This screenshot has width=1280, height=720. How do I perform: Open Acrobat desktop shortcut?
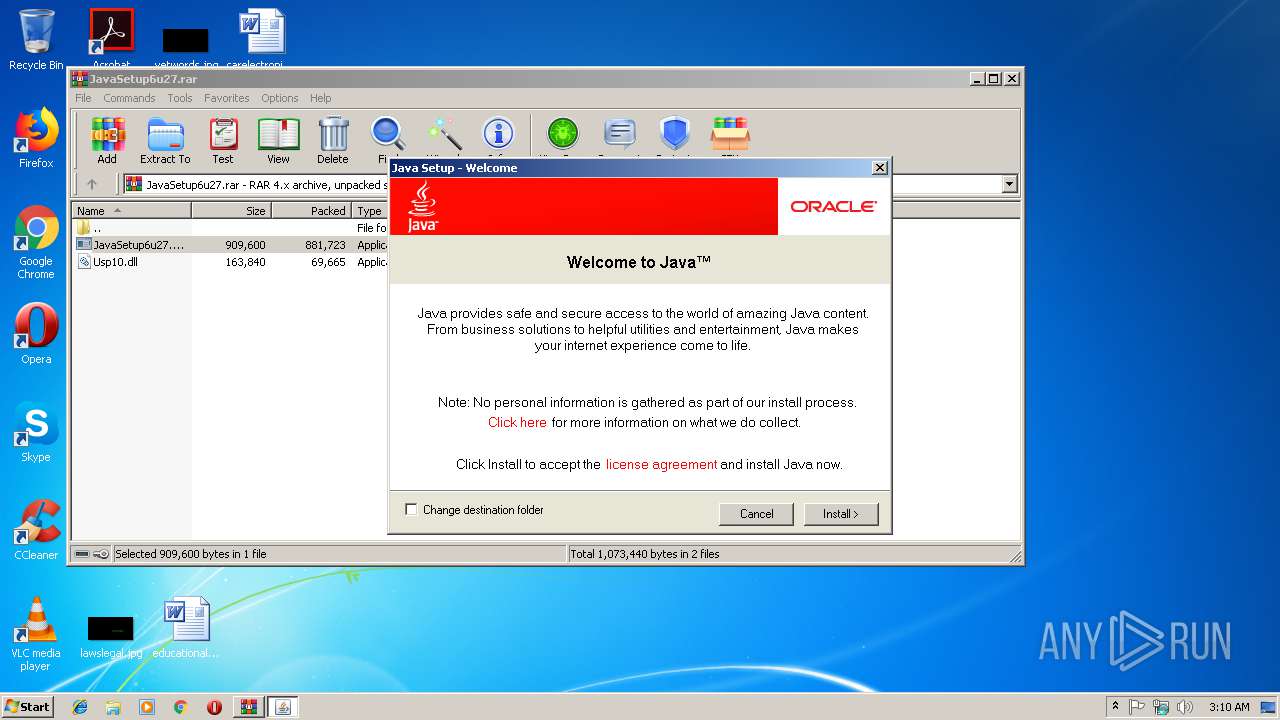tap(112, 40)
